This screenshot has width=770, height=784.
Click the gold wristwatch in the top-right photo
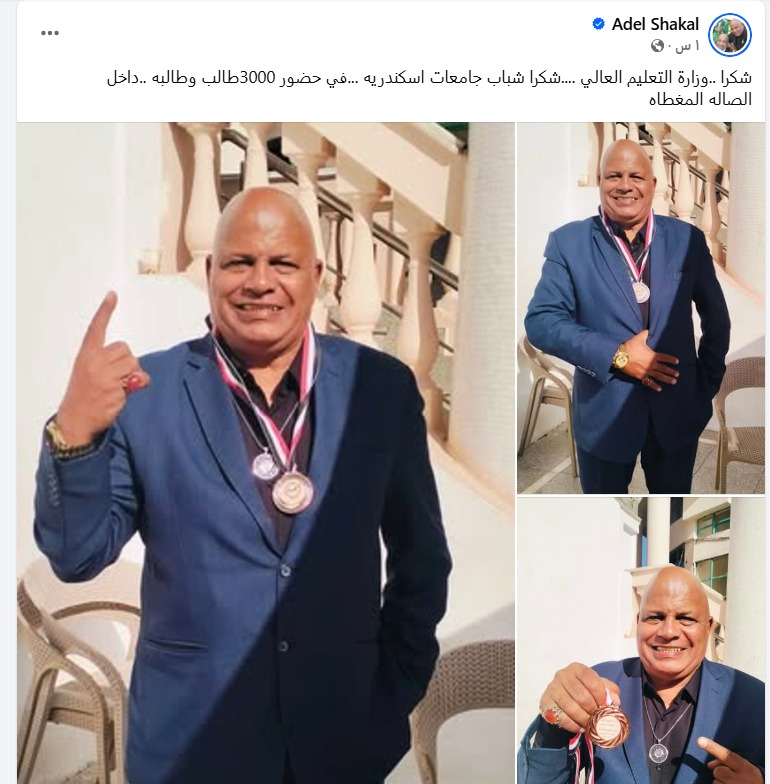pos(622,356)
